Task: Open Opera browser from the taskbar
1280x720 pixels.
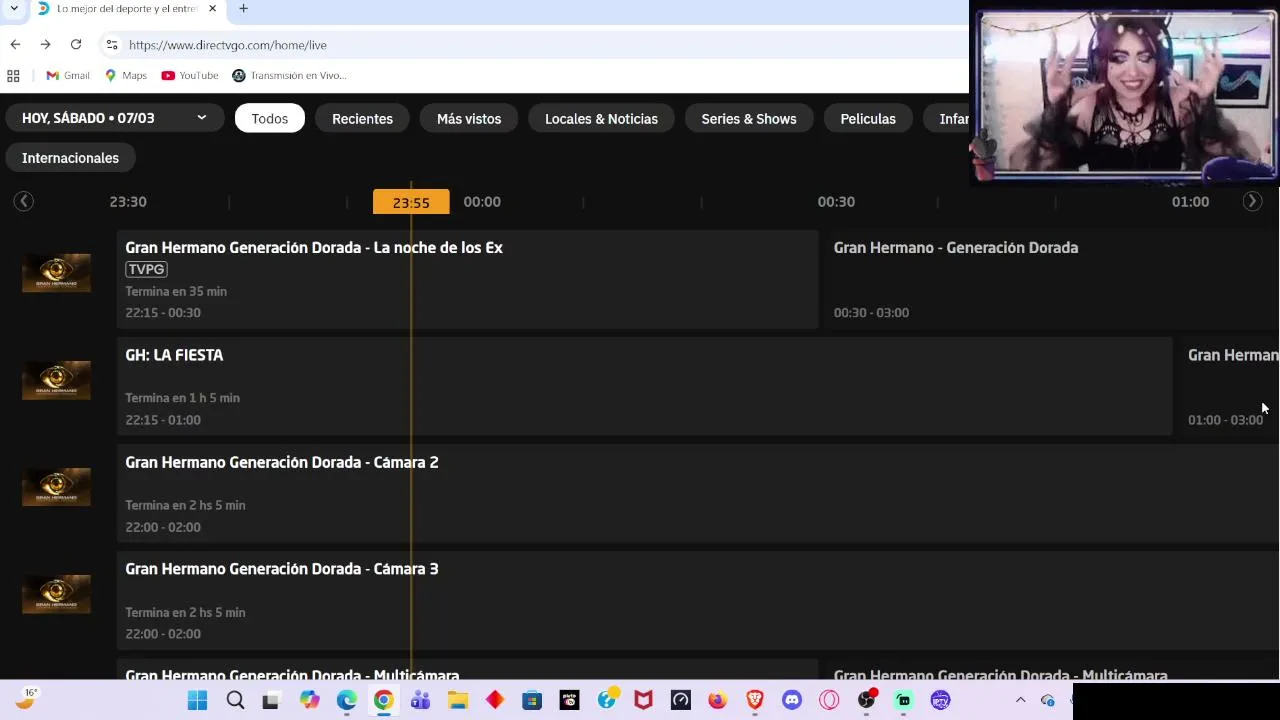Action: tap(829, 700)
